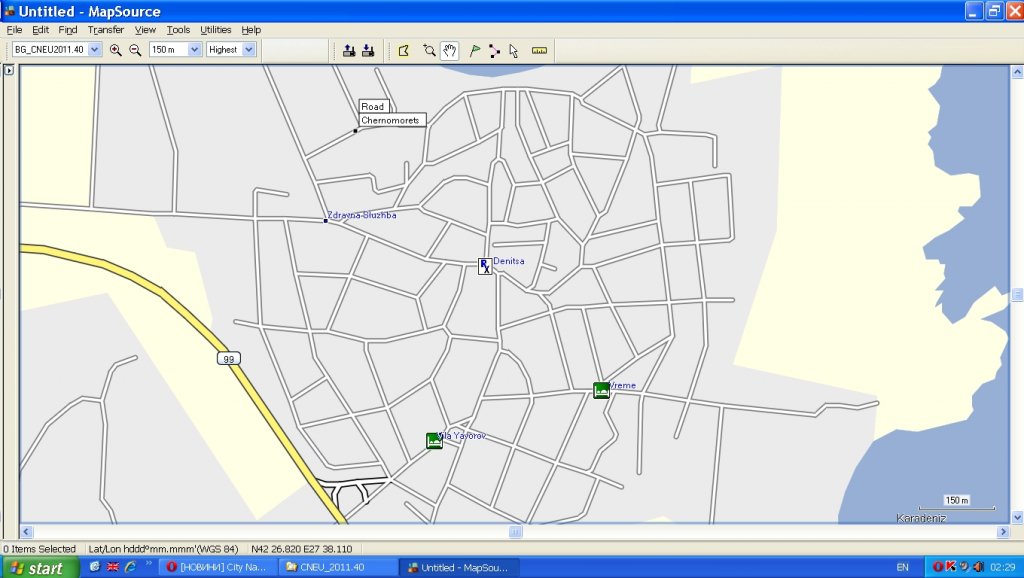Open the Utilities menu
Screen dimensions: 1024x578
tap(215, 30)
